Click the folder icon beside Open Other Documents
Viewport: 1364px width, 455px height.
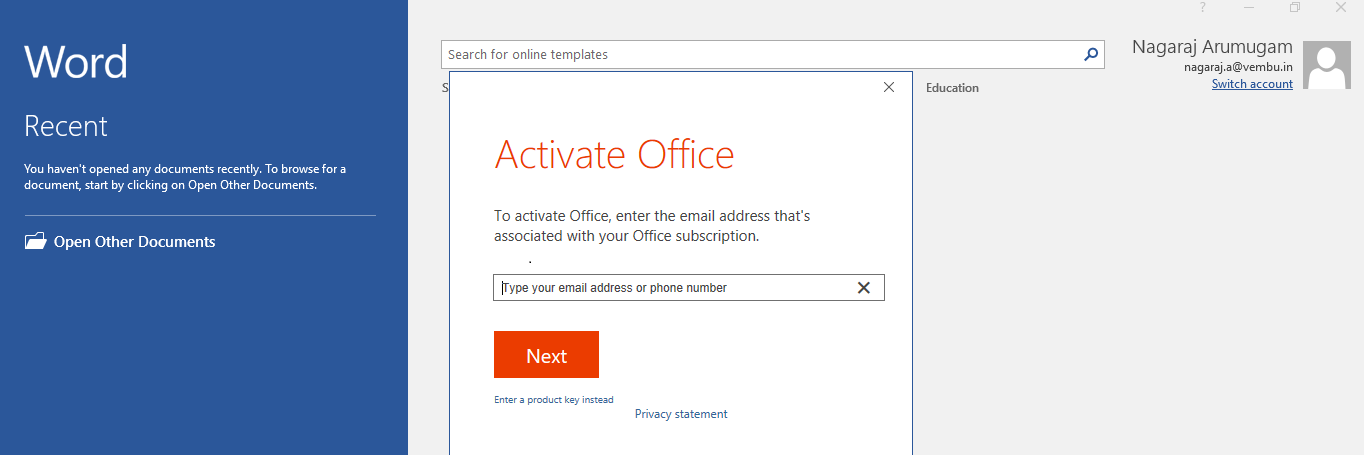[x=35, y=241]
